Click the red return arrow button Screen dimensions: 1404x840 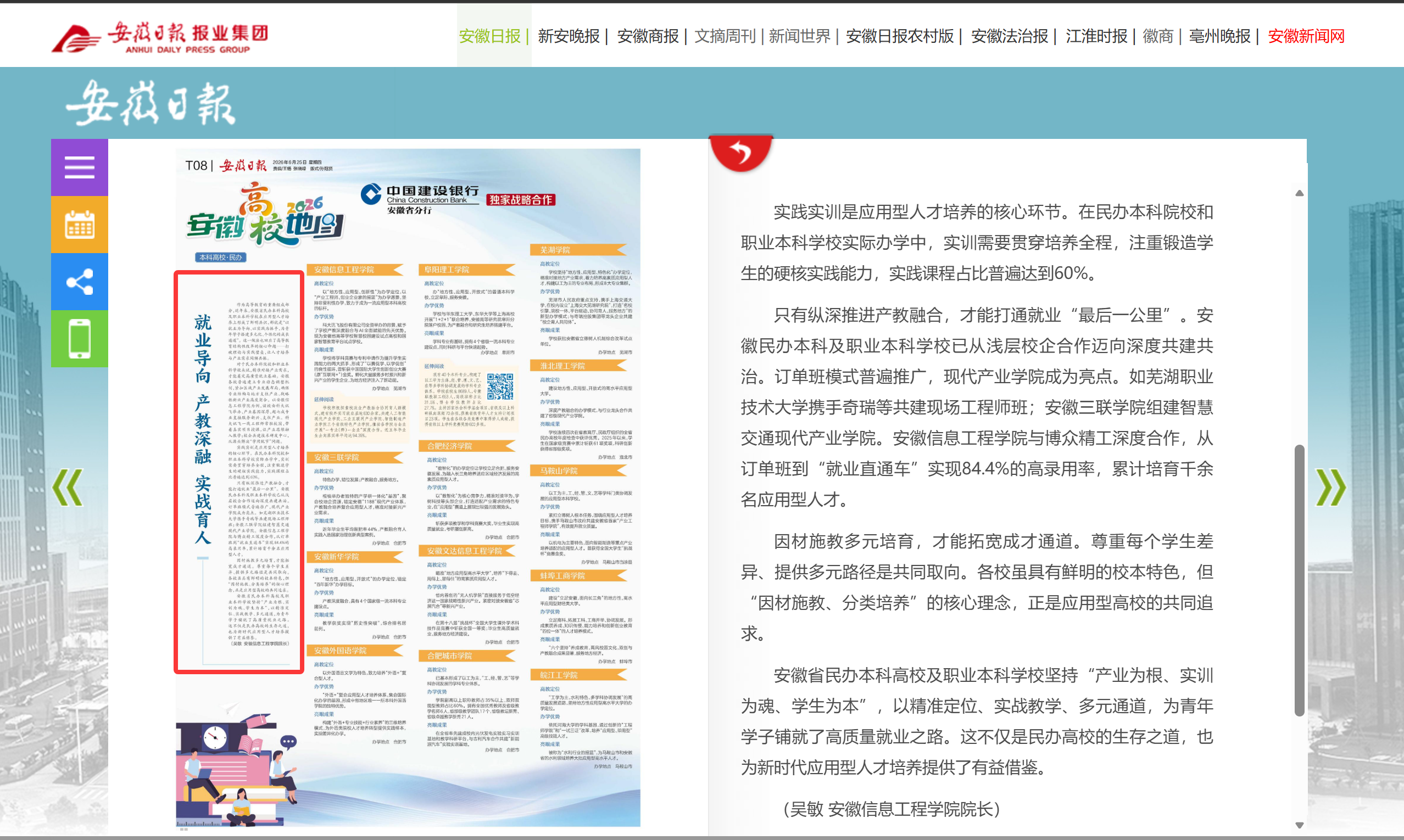click(x=740, y=153)
